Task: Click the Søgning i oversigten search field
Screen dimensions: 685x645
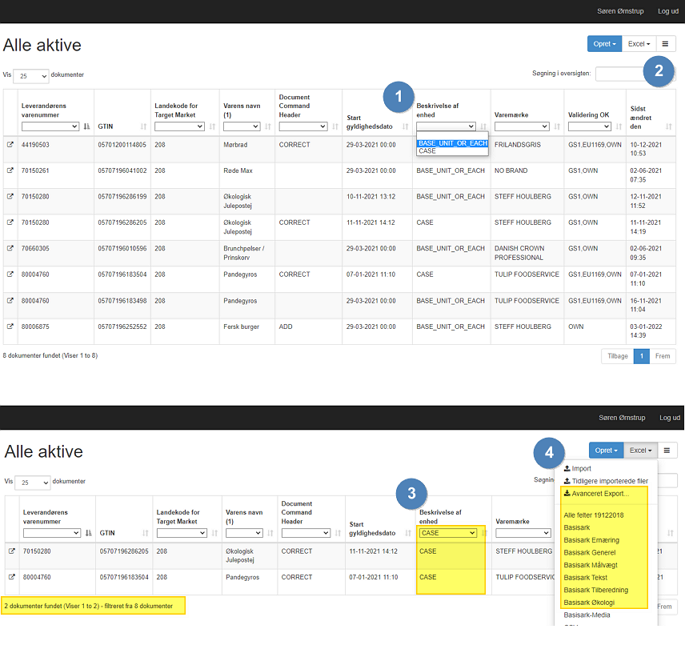Action: pyautogui.click(x=620, y=73)
